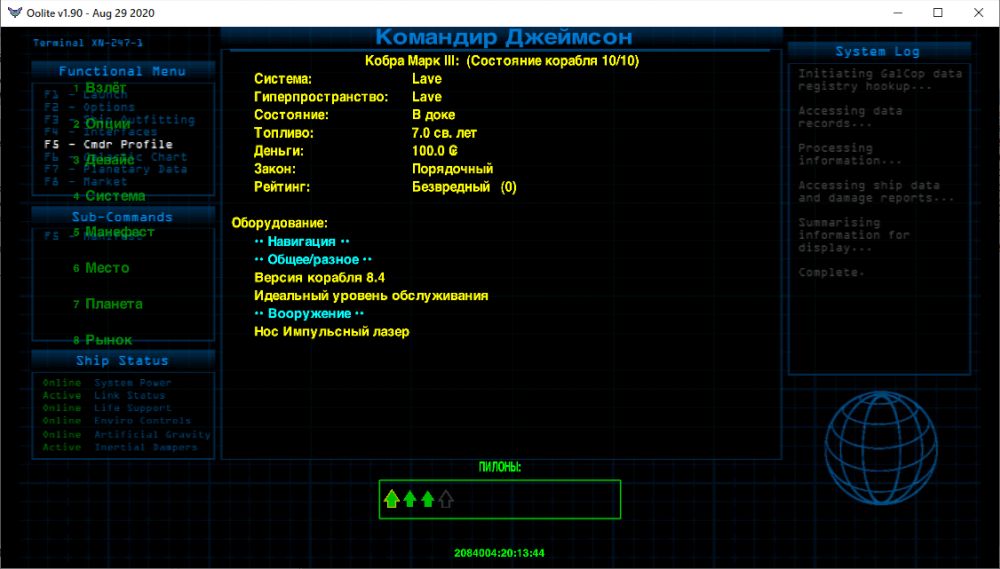Select the empty gray pylon slot icon
The width and height of the screenshot is (1000, 569).
coord(446,499)
